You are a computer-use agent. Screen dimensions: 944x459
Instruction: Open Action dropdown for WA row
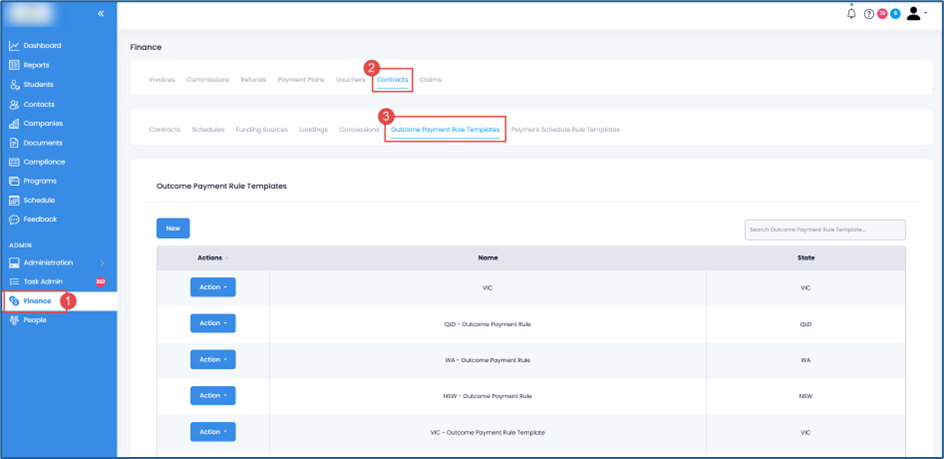pos(213,360)
